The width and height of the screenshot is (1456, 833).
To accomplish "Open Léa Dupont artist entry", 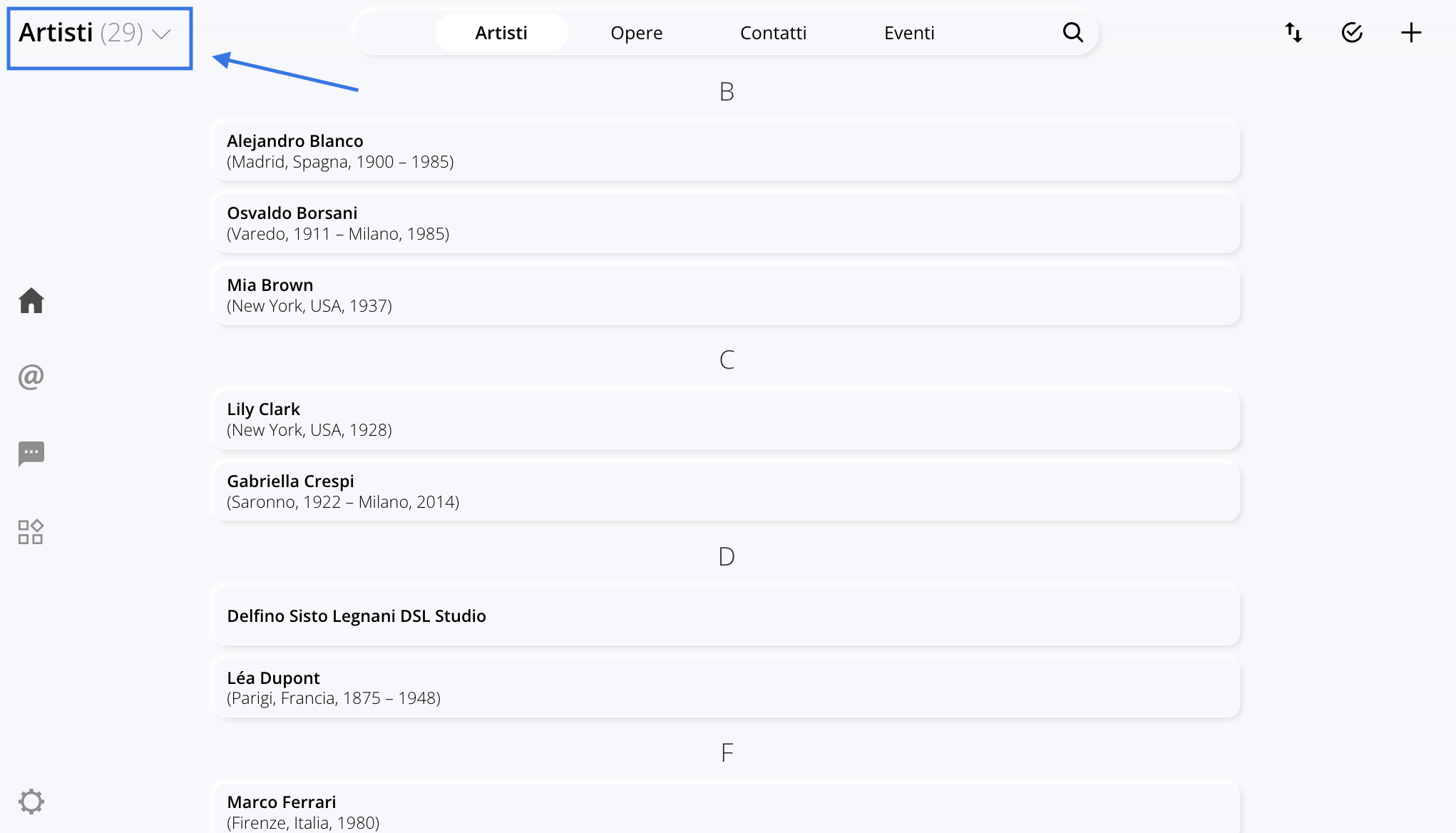I will coord(727,688).
